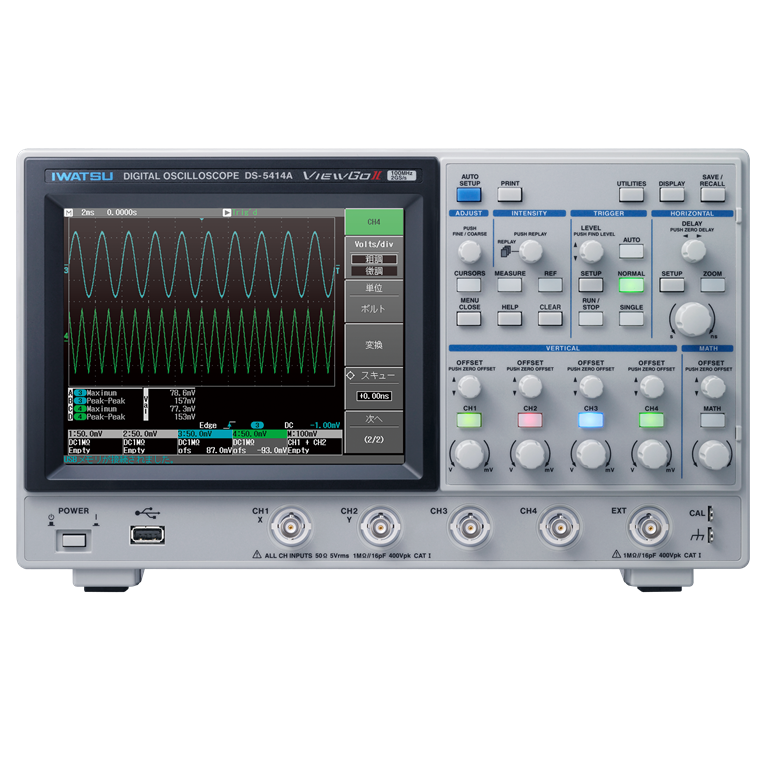Click the DISPLAY button

pyautogui.click(x=672, y=194)
